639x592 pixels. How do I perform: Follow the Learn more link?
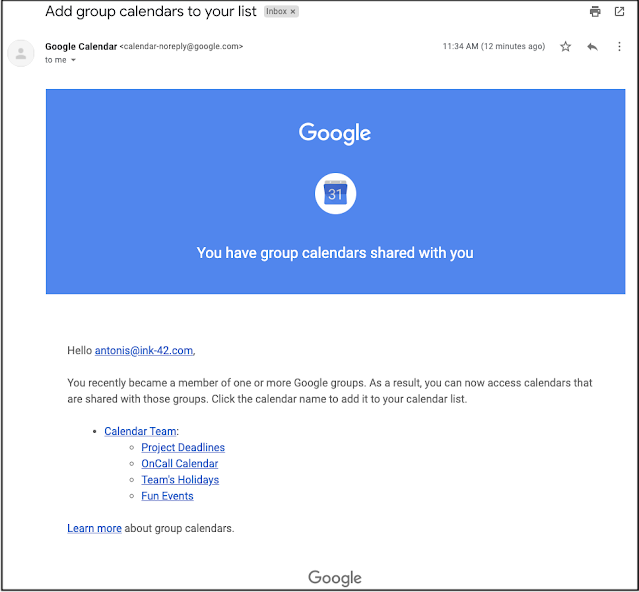pos(94,528)
